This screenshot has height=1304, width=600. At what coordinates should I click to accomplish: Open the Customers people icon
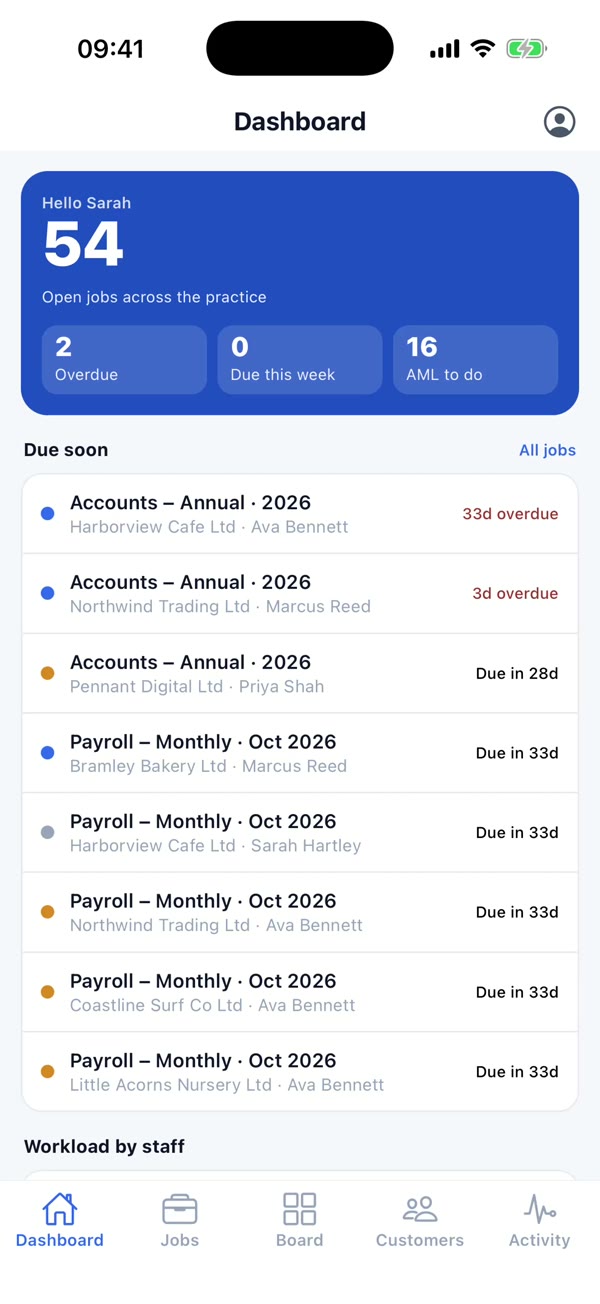pos(420,1210)
